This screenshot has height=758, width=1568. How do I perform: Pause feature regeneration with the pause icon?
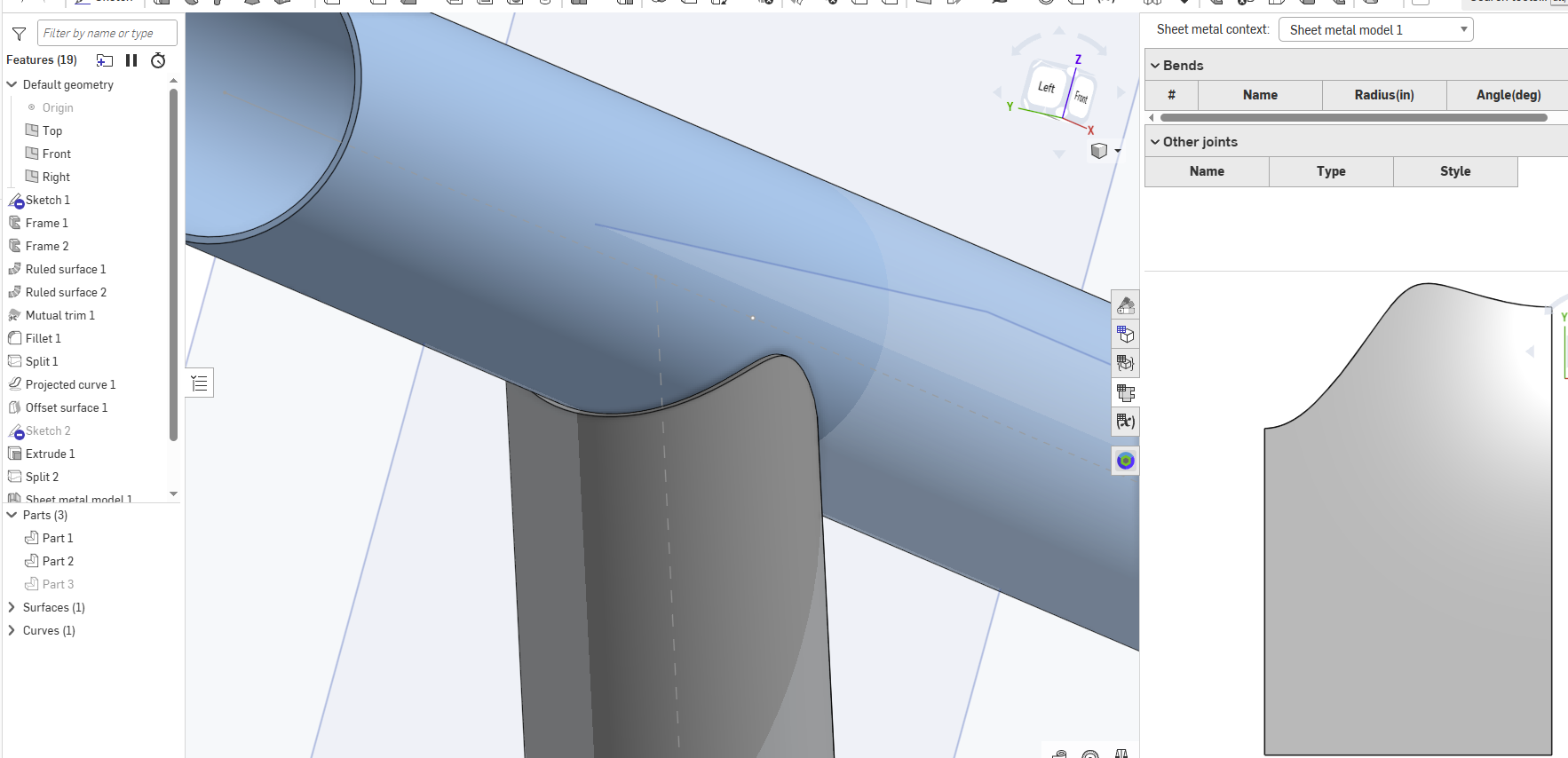[x=131, y=60]
